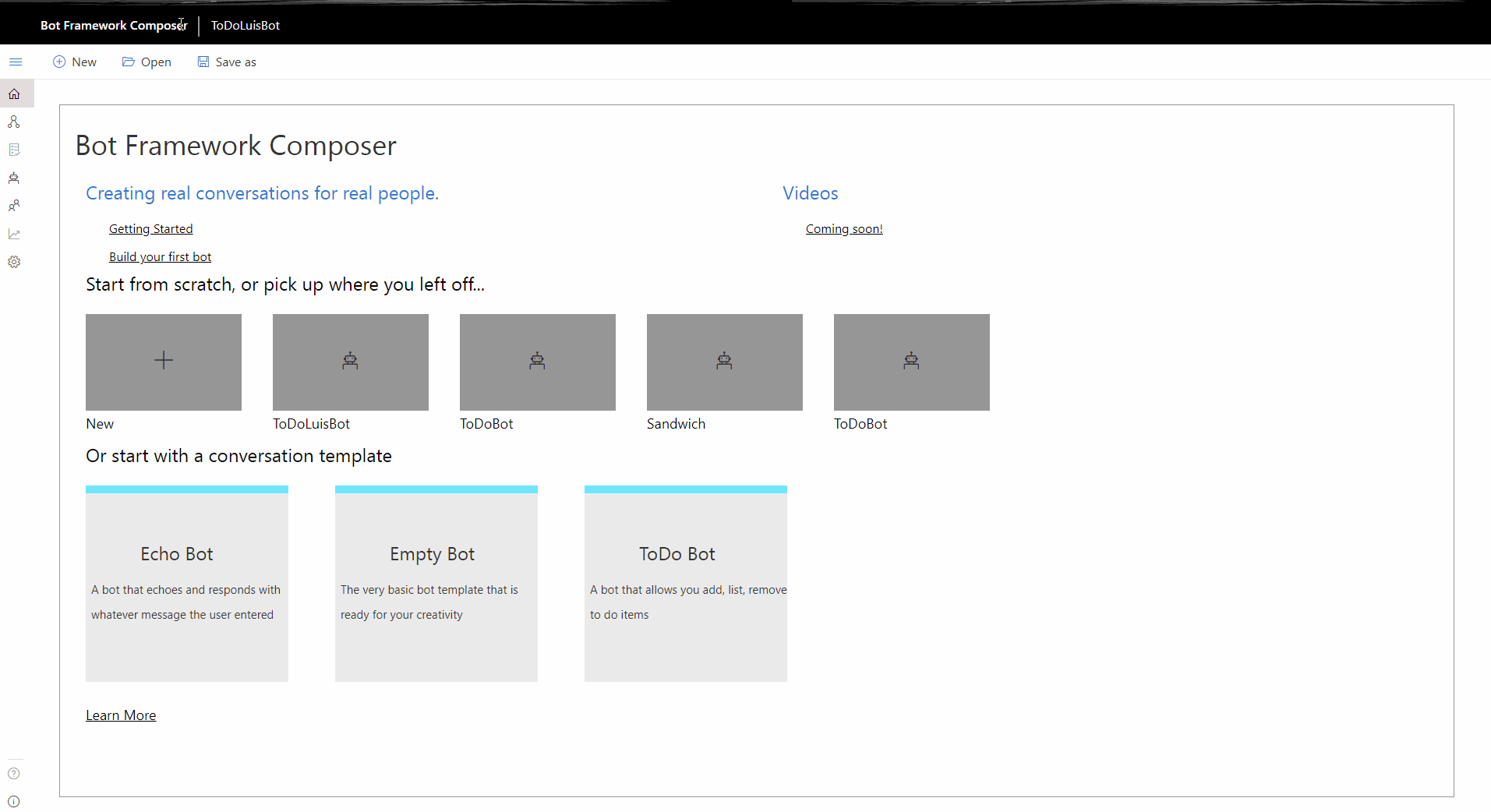Open the ToDoBot tile after Sandwich
This screenshot has height=812, width=1491.
(x=912, y=362)
